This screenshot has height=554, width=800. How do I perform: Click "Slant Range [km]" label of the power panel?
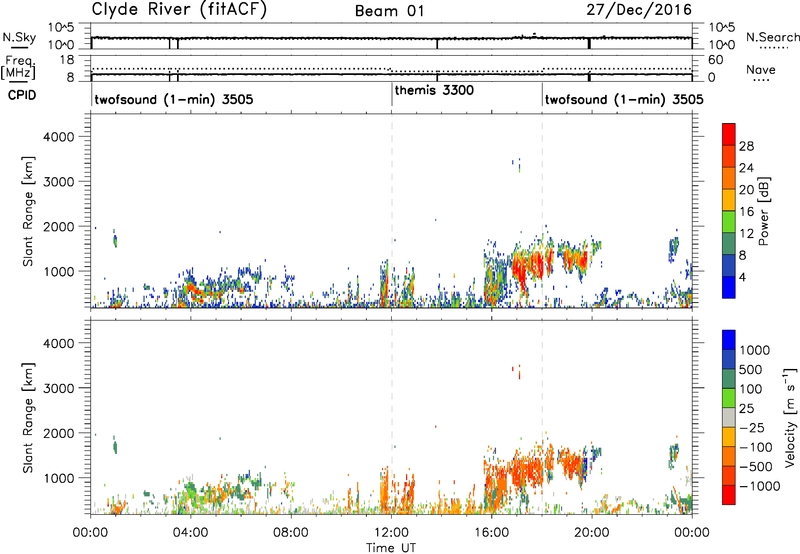[28, 211]
